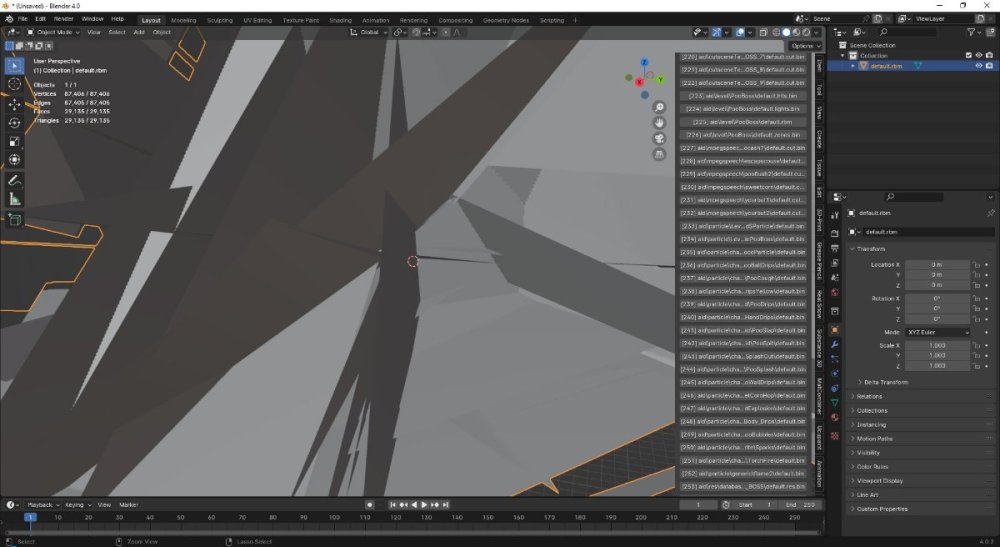
Task: Activate the Rotate tool
Action: click(x=14, y=122)
